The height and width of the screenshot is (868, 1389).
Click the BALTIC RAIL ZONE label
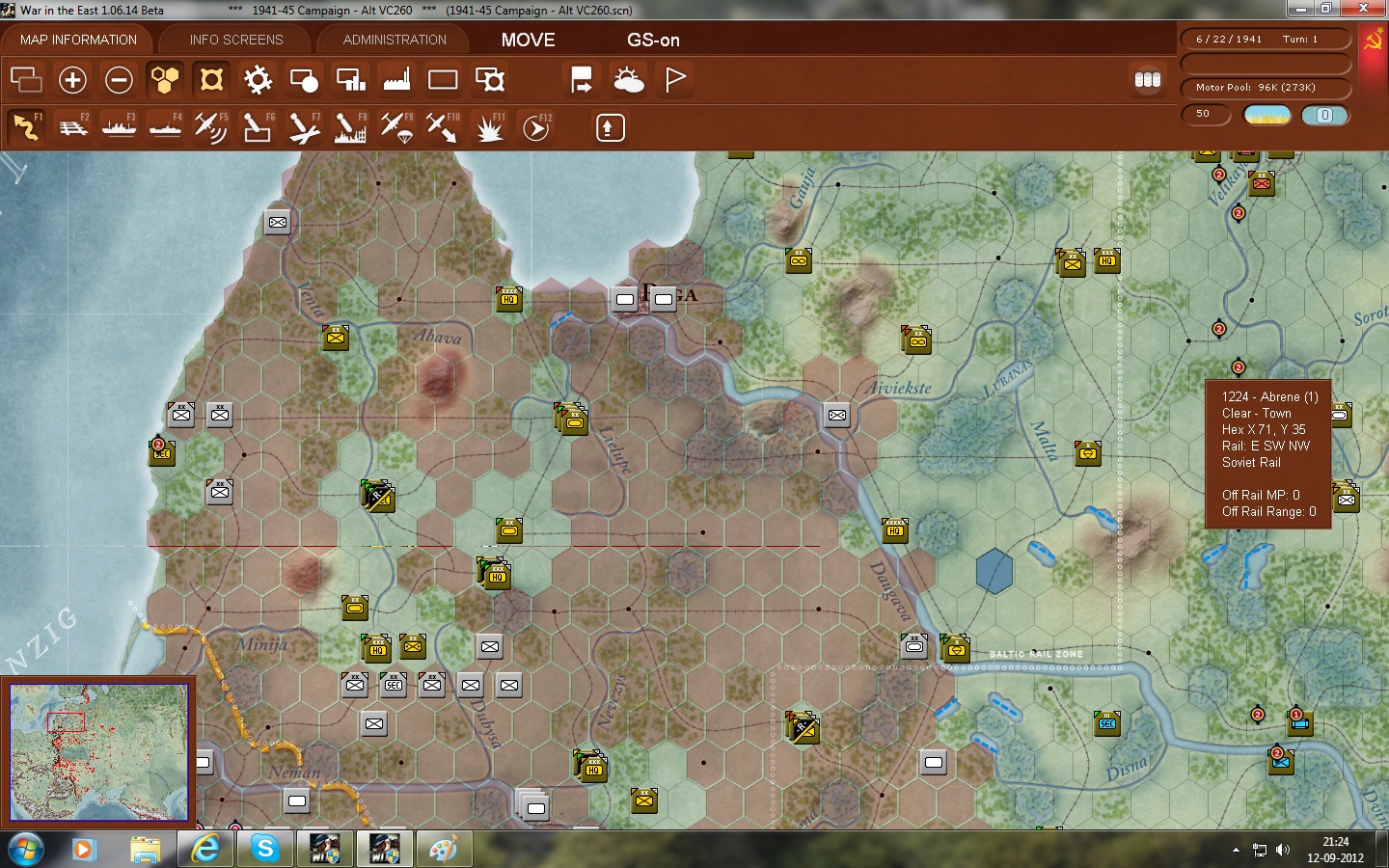click(x=1036, y=654)
